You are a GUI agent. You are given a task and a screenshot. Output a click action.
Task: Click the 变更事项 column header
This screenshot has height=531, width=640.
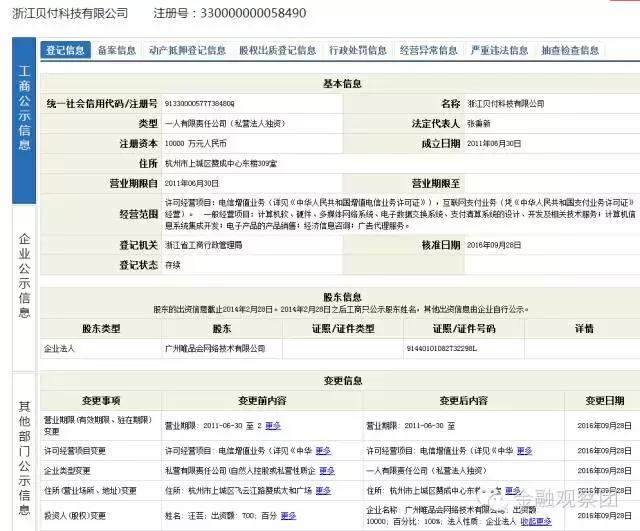tap(101, 400)
